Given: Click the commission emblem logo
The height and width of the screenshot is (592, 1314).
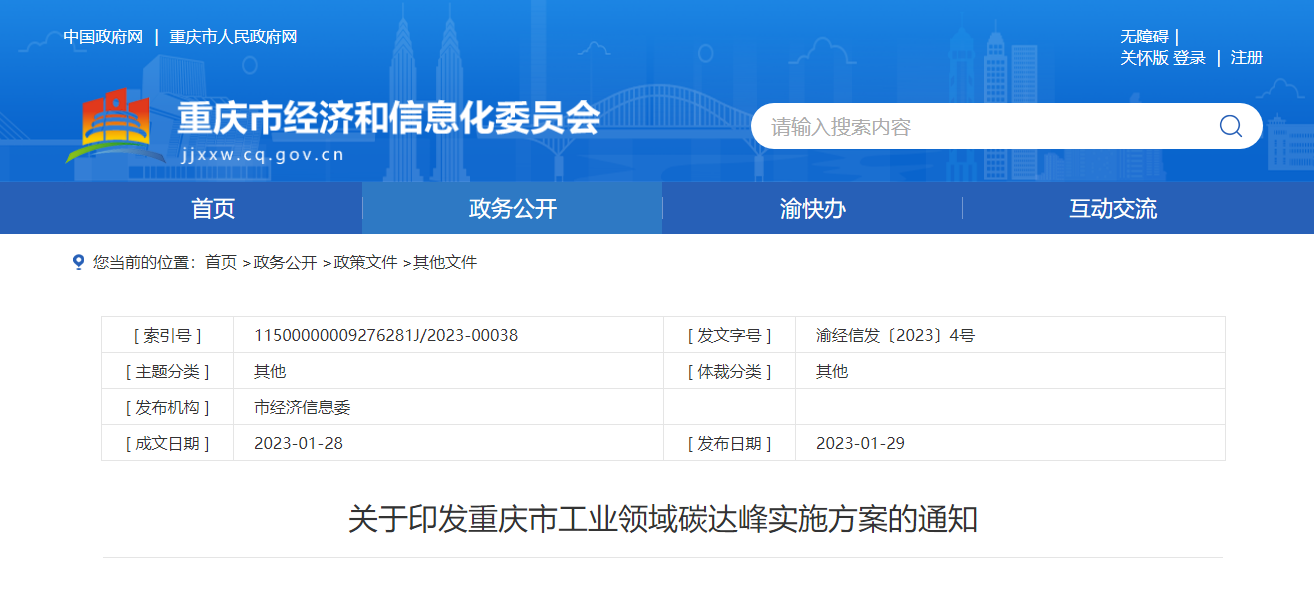Looking at the screenshot, I should point(110,126).
